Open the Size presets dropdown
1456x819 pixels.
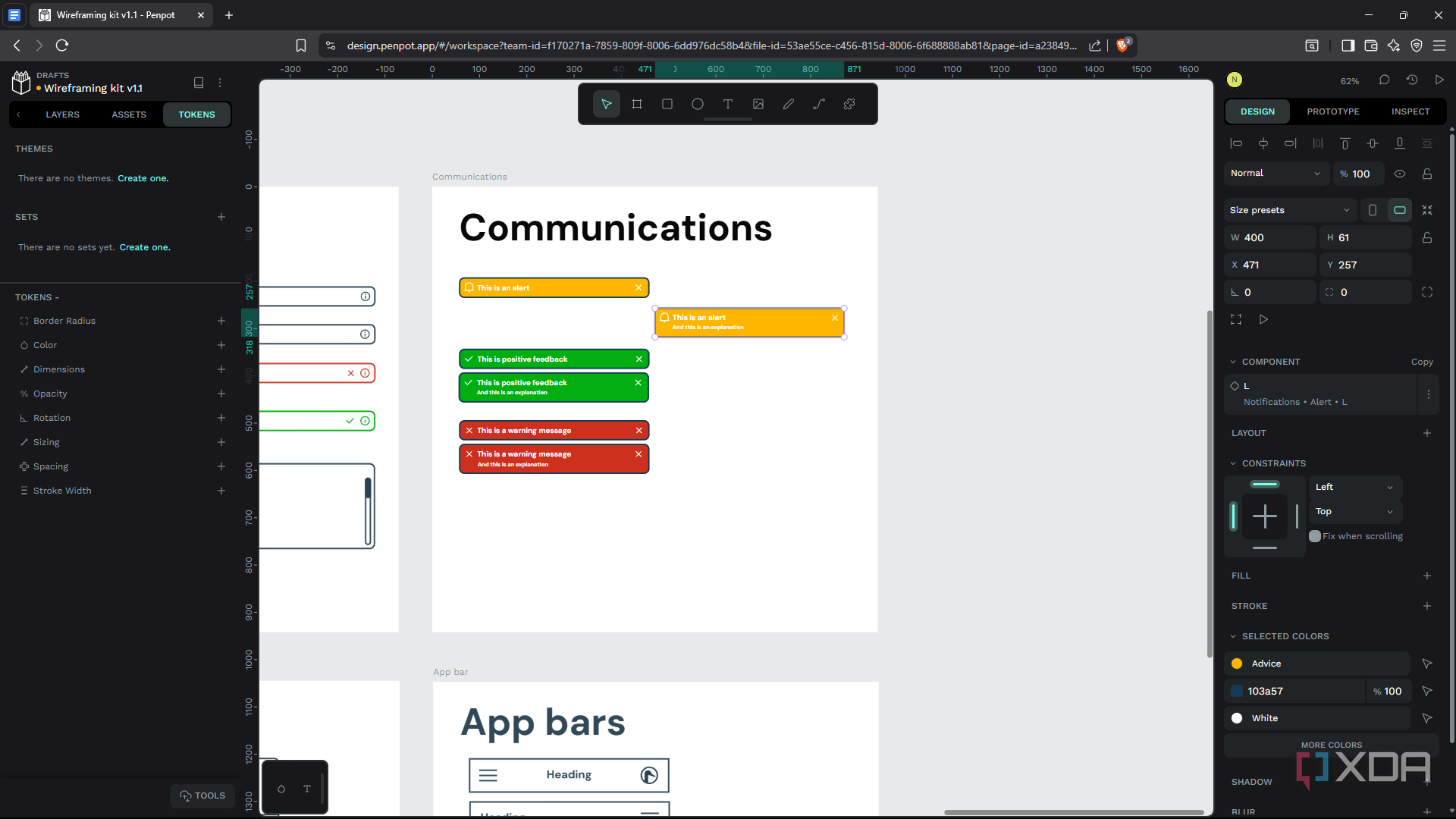tap(1289, 210)
